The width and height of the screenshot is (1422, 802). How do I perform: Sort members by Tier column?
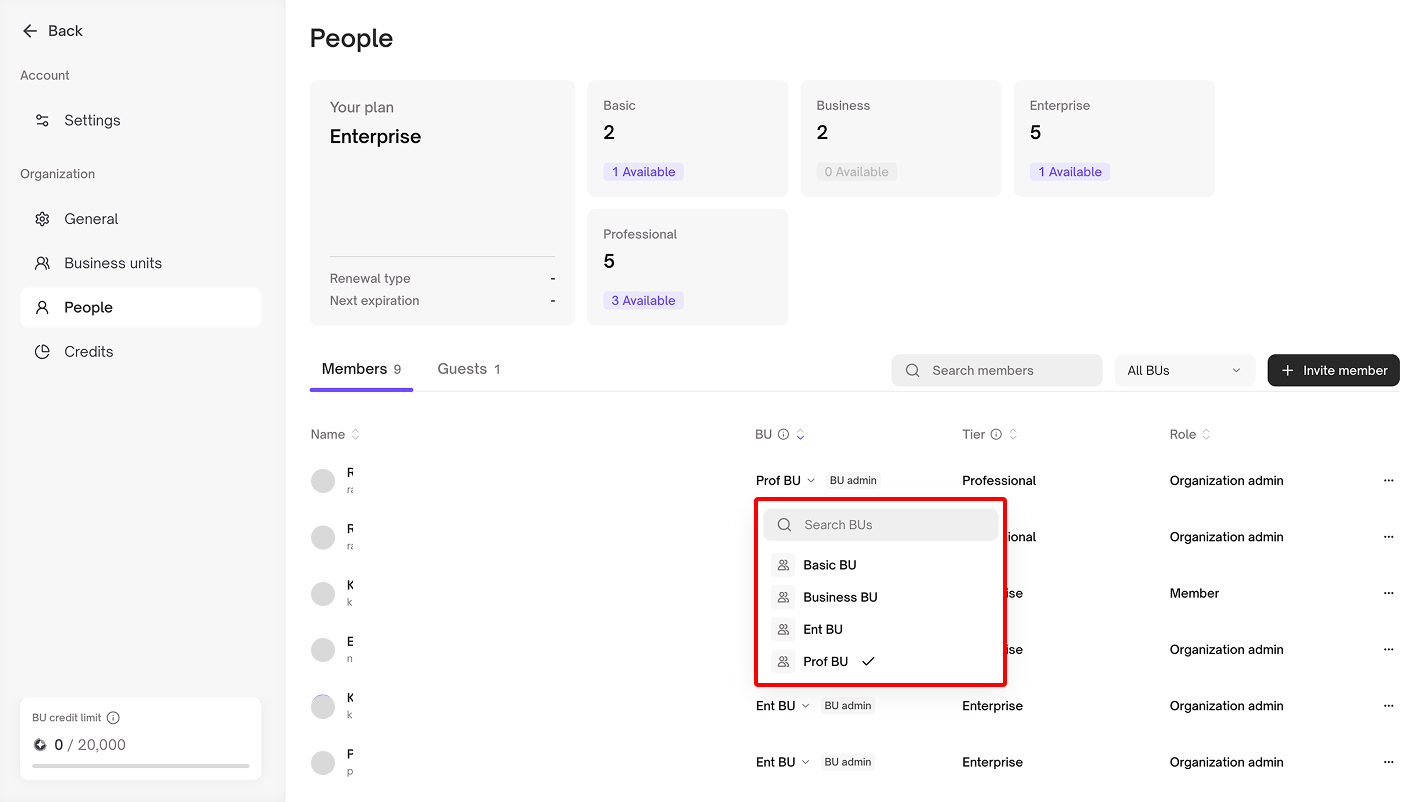click(1013, 434)
